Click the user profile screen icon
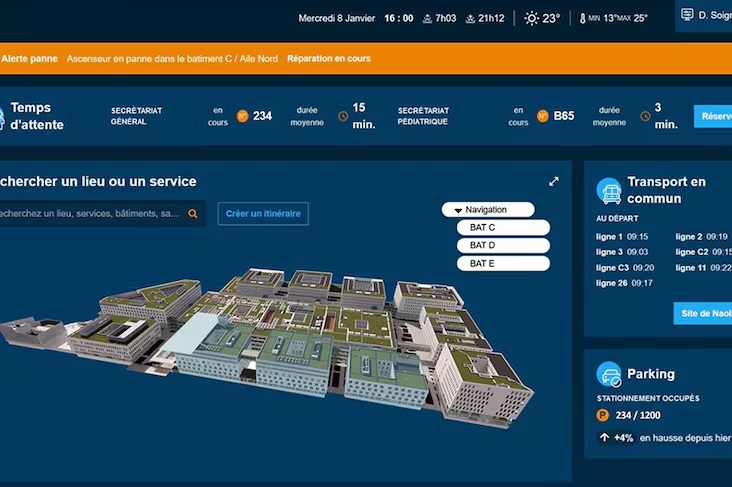Screen dimensions: 732x487 click(x=687, y=14)
